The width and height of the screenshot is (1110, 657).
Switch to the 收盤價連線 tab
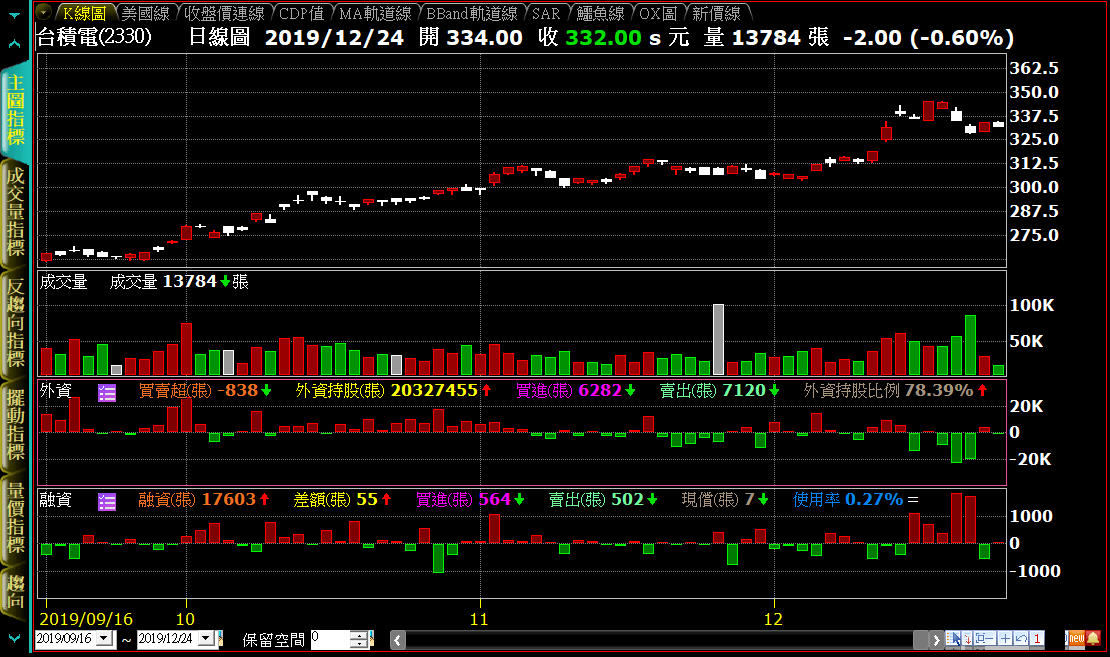click(x=224, y=13)
